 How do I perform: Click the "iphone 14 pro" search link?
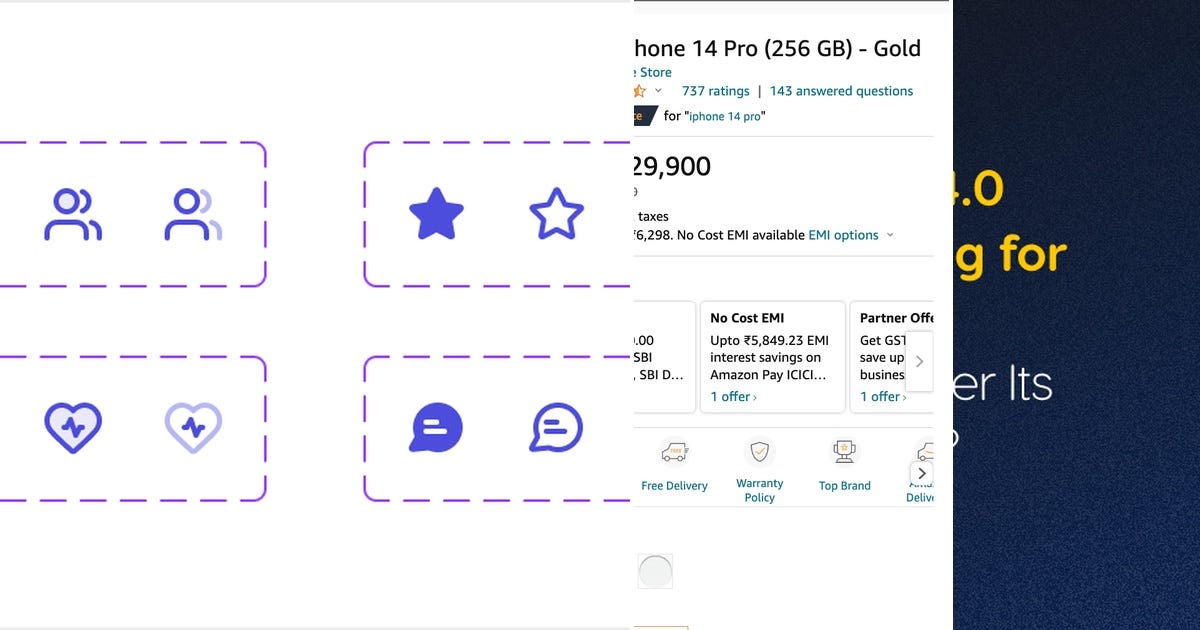point(725,116)
